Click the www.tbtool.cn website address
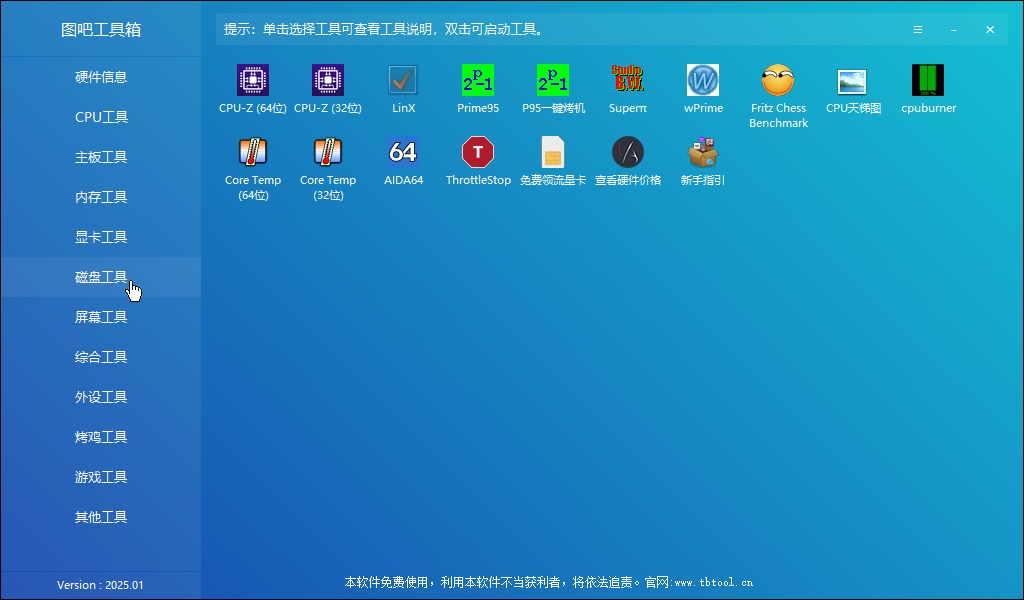This screenshot has height=600, width=1024. tap(713, 582)
